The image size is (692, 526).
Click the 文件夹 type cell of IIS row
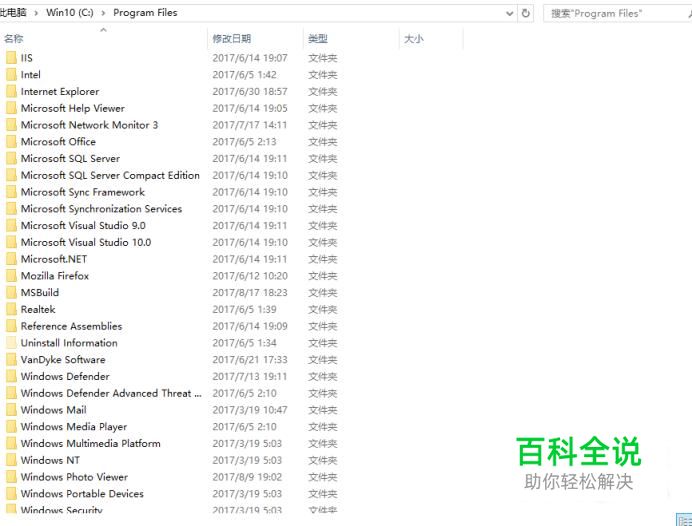pos(323,58)
